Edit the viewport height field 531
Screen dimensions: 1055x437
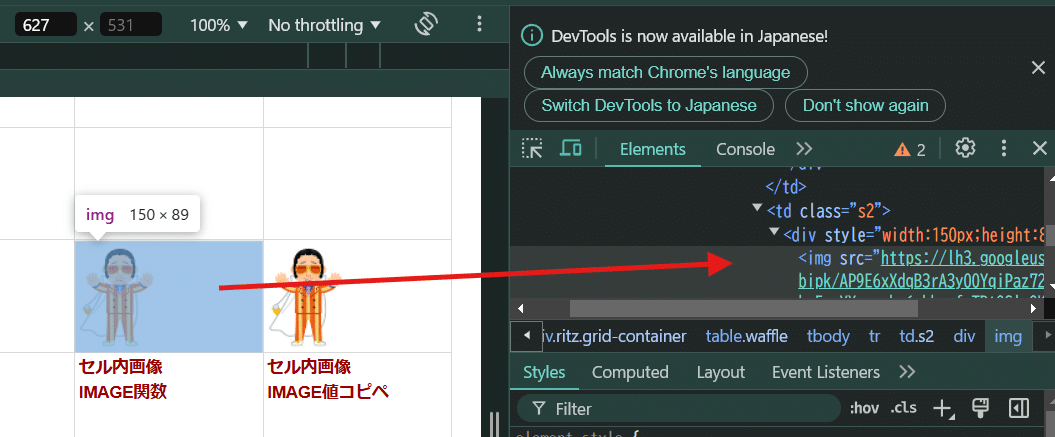click(x=131, y=25)
